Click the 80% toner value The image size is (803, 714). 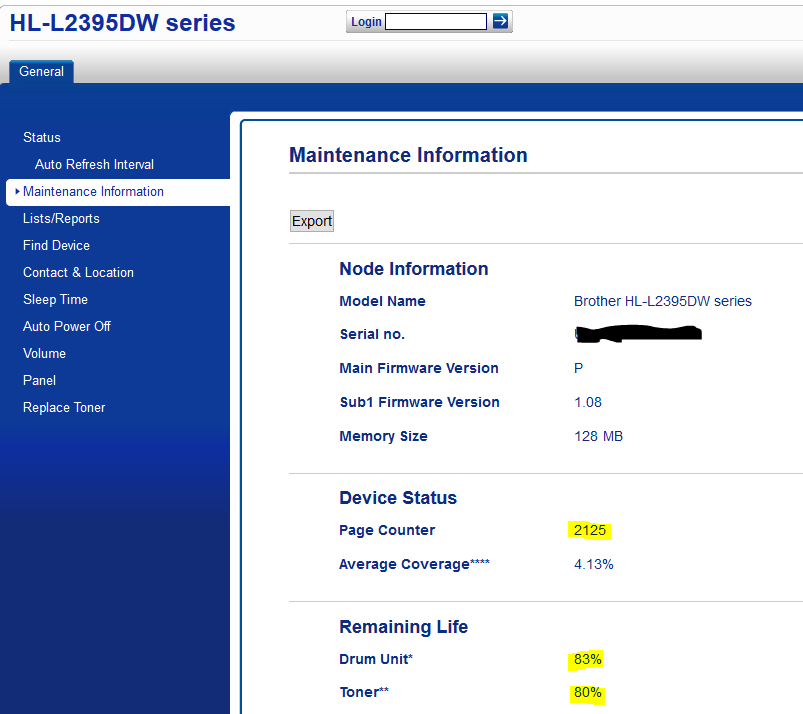[588, 692]
